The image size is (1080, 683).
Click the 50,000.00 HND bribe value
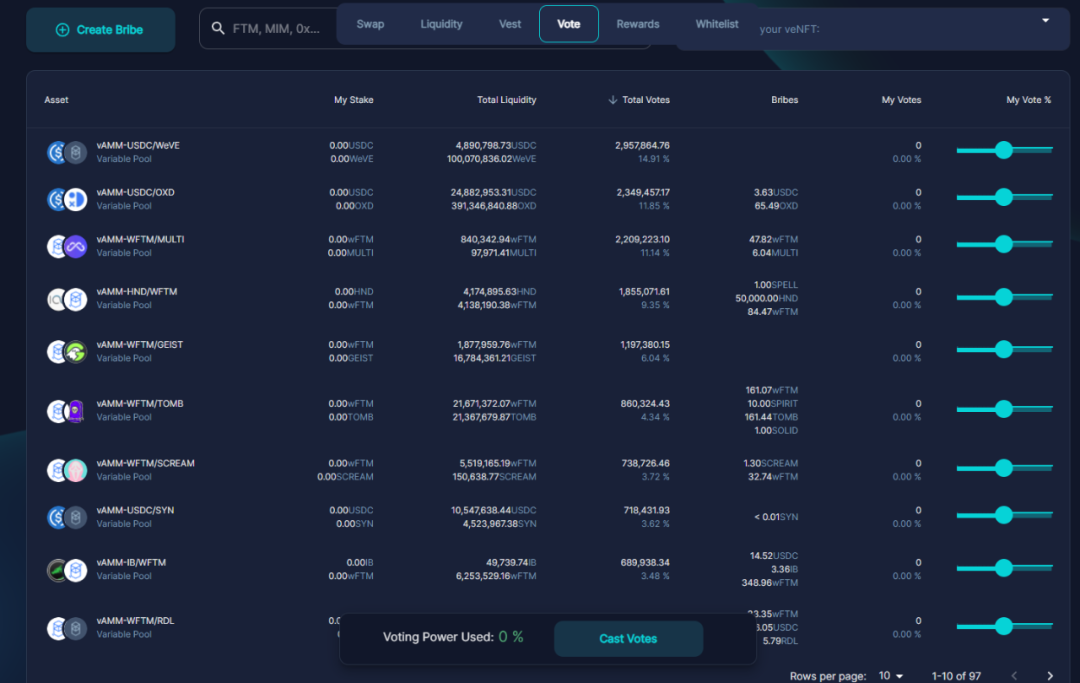click(x=767, y=298)
